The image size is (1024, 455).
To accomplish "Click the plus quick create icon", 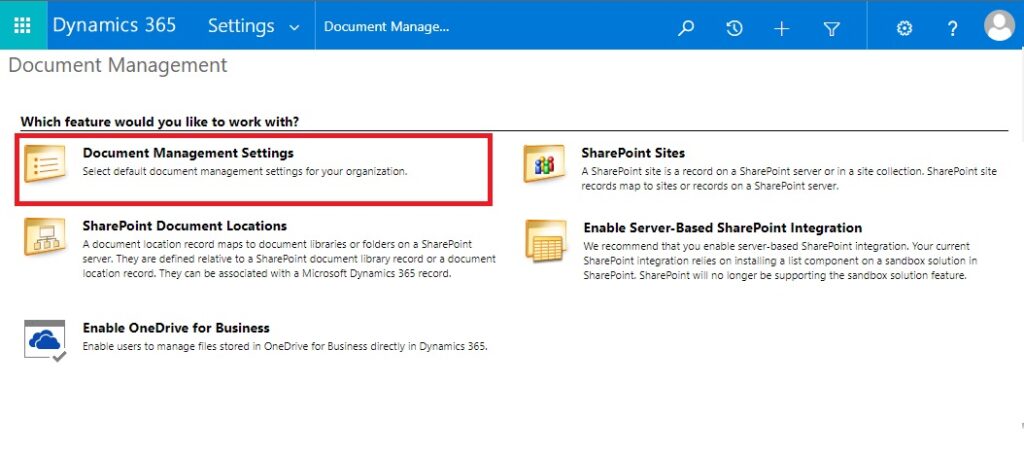I will coord(782,28).
